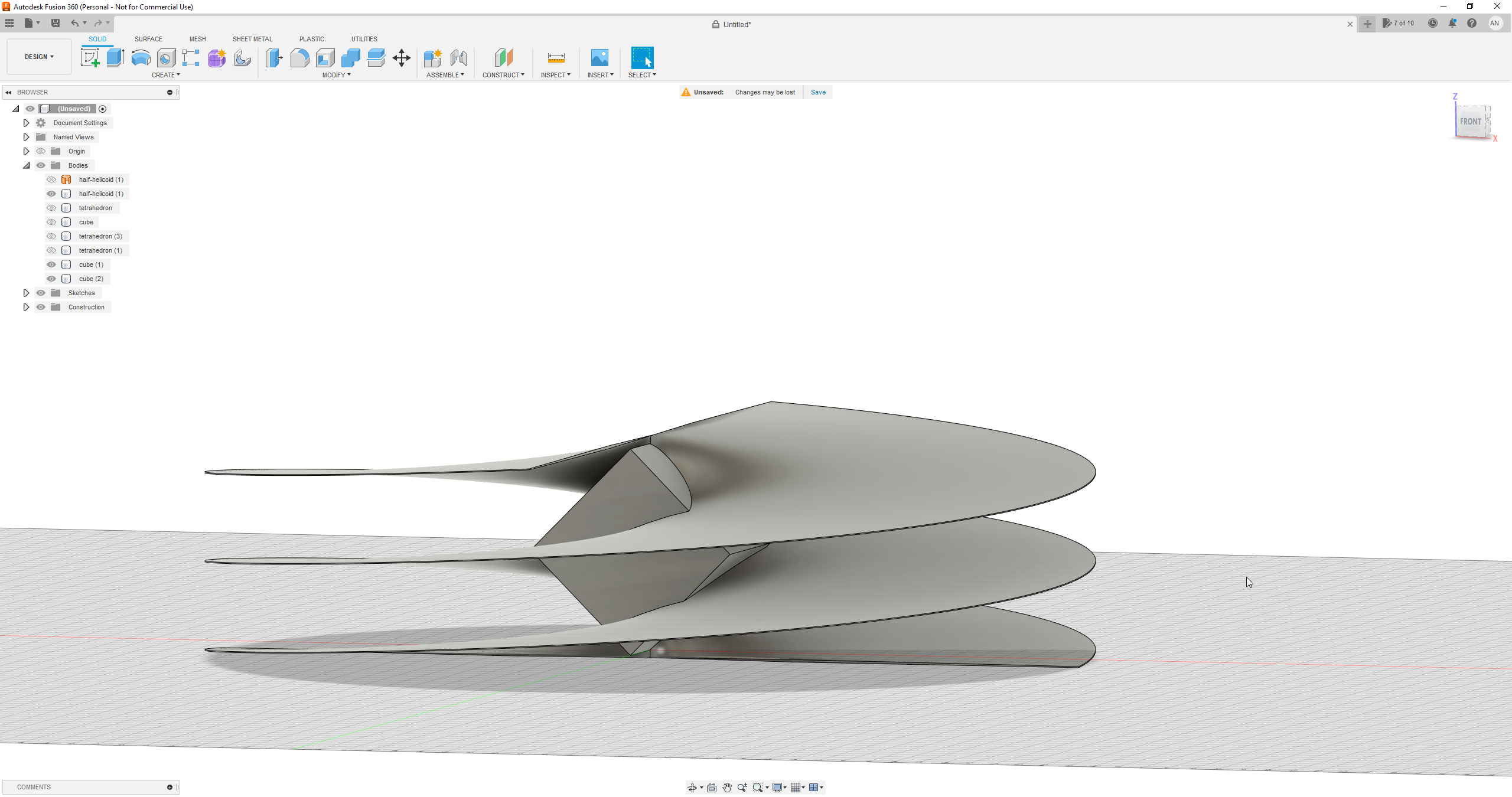This screenshot has height=797, width=1512.
Task: Collapse the Bodies folder
Action: [26, 165]
